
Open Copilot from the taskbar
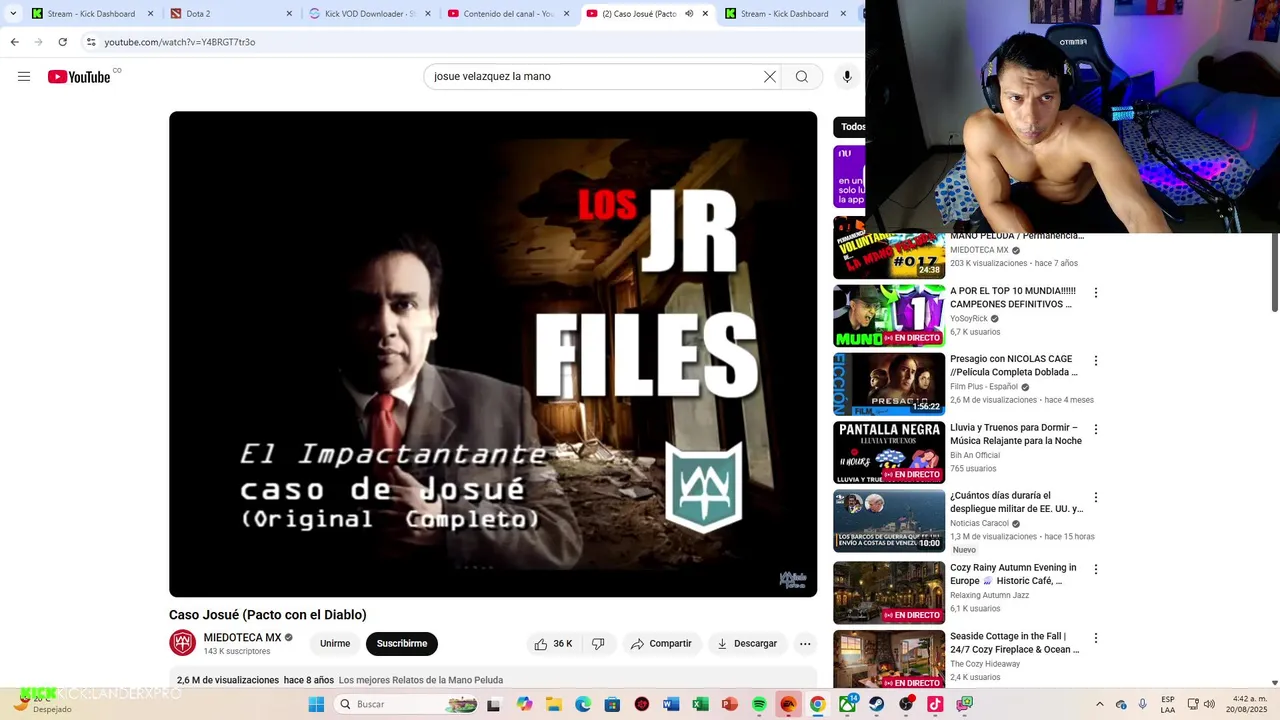[525, 704]
